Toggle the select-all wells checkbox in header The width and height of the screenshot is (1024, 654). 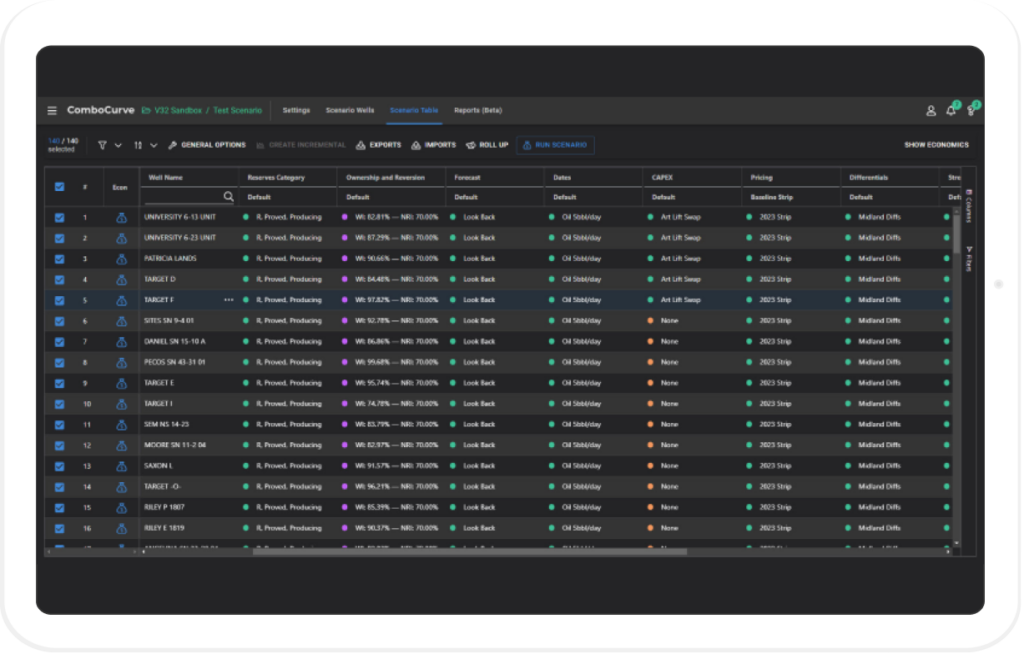pyautogui.click(x=59, y=187)
